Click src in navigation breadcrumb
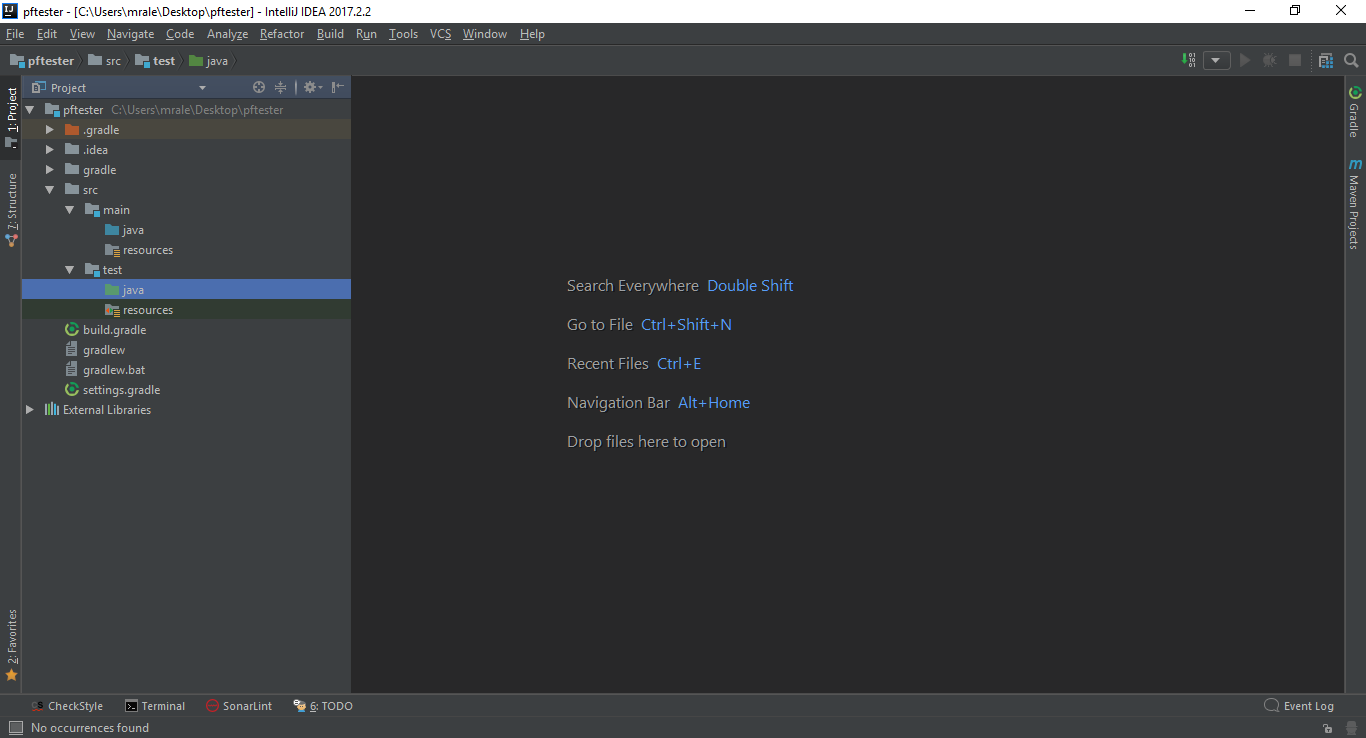This screenshot has height=738, width=1366. pos(105,61)
